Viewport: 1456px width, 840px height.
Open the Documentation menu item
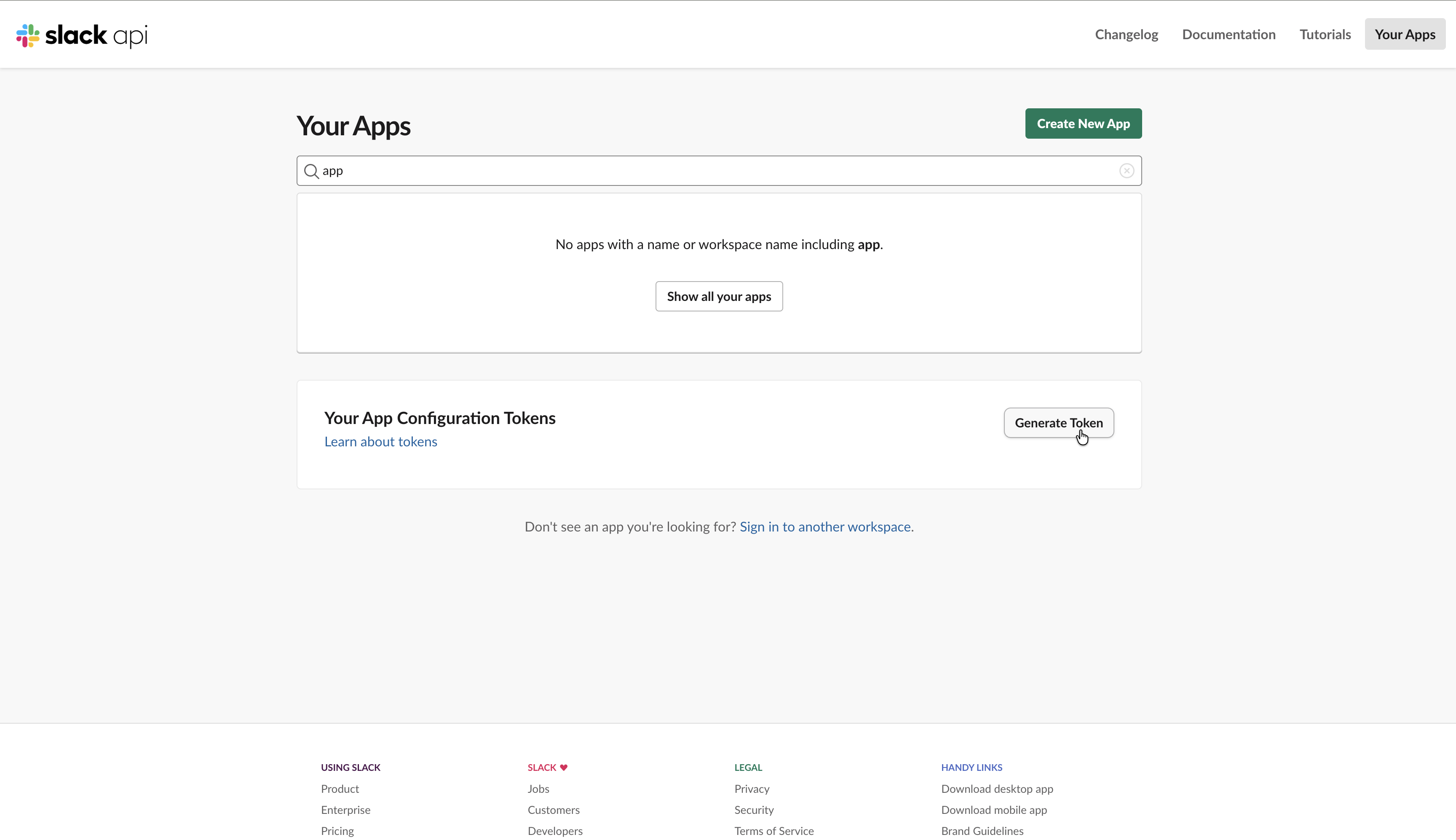pyautogui.click(x=1228, y=34)
